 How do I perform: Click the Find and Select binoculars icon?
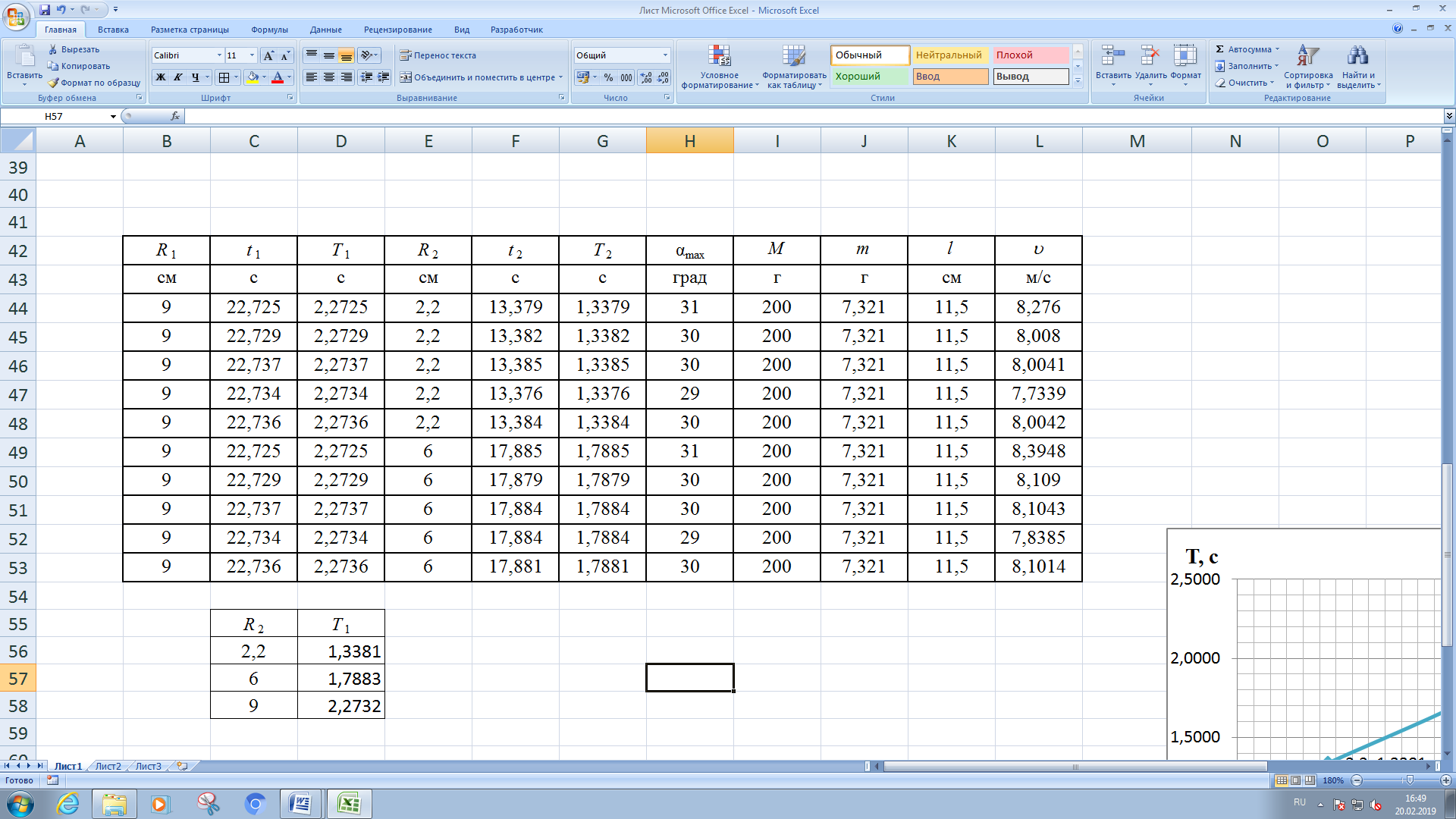click(1357, 56)
